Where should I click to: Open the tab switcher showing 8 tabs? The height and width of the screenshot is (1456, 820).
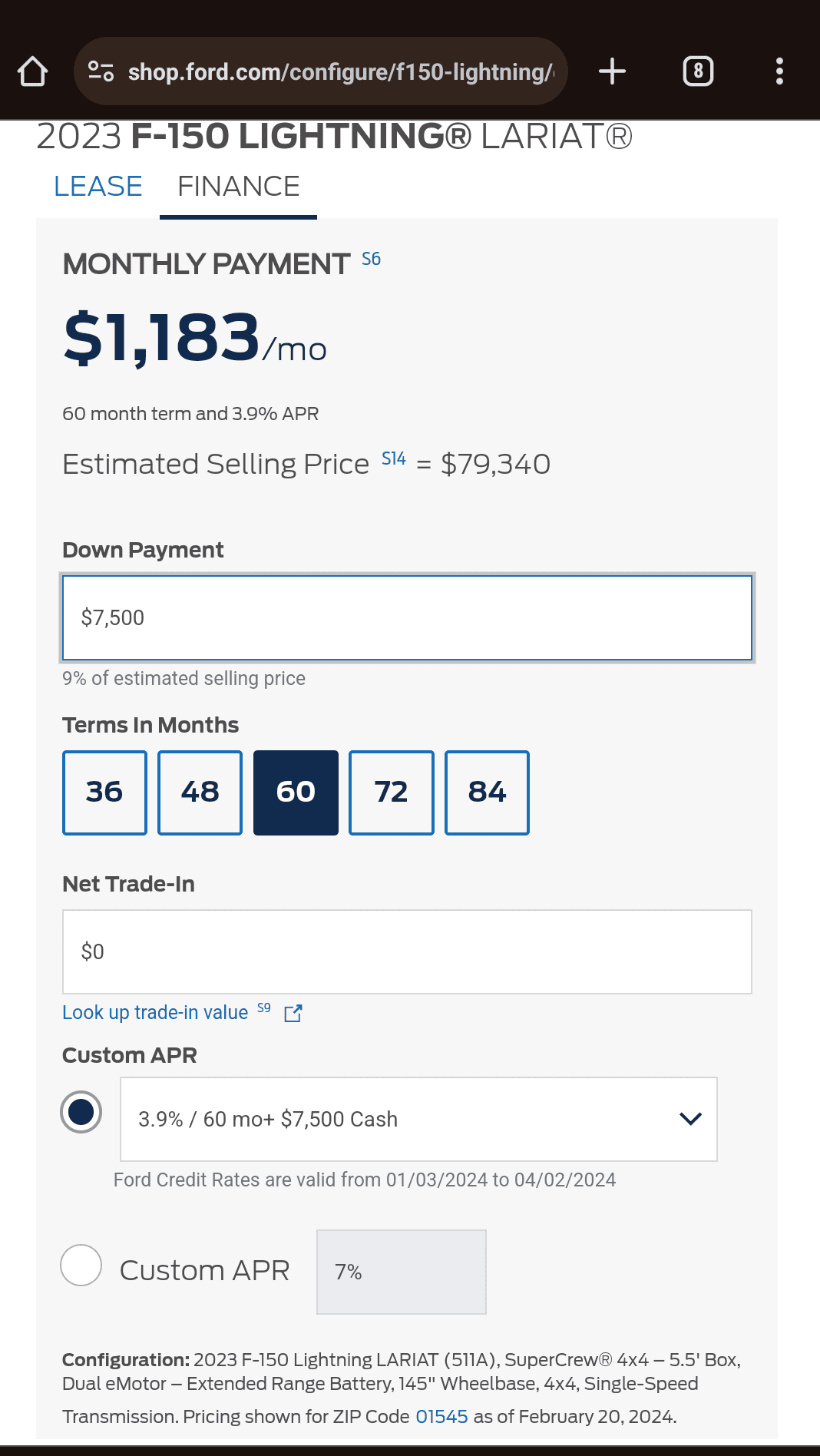pos(698,71)
